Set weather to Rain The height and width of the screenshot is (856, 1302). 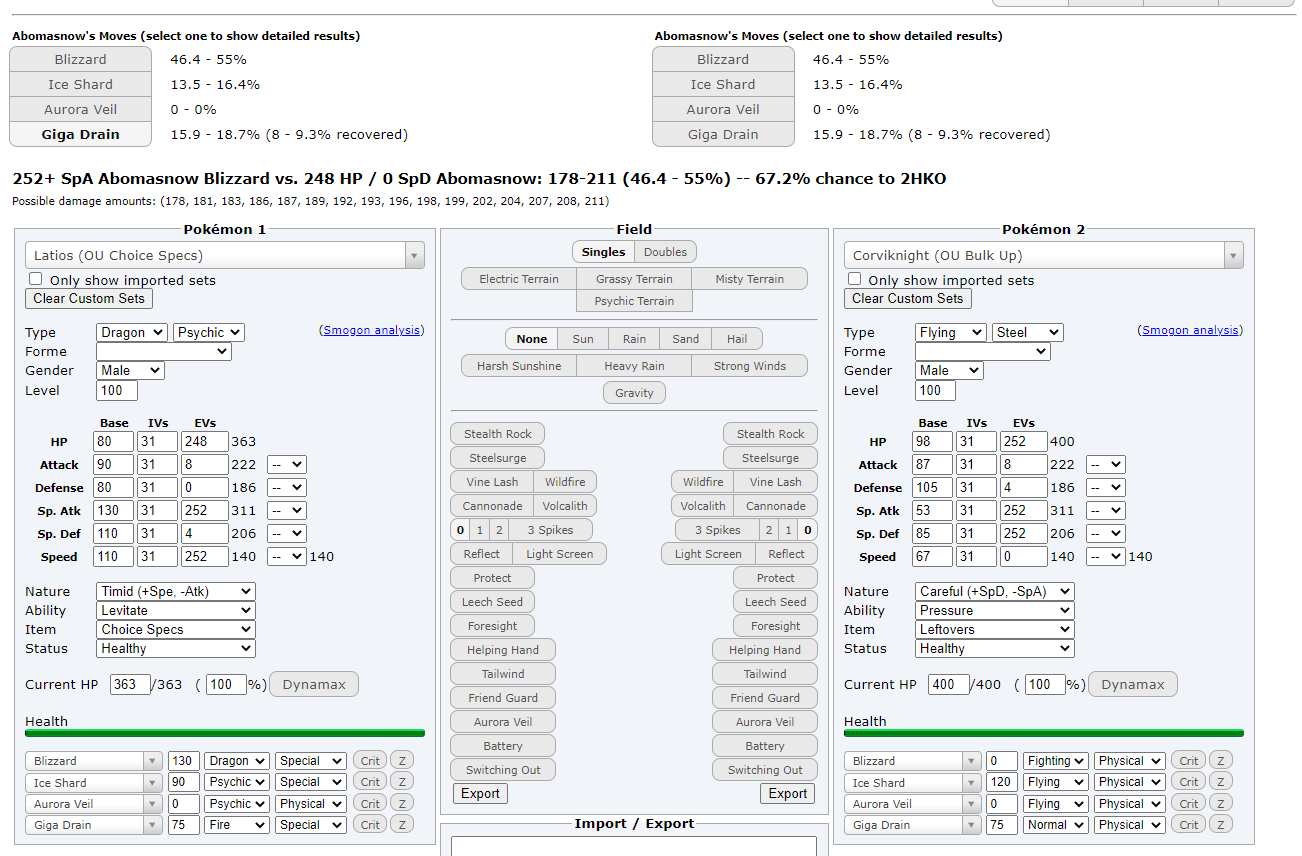[x=634, y=339]
